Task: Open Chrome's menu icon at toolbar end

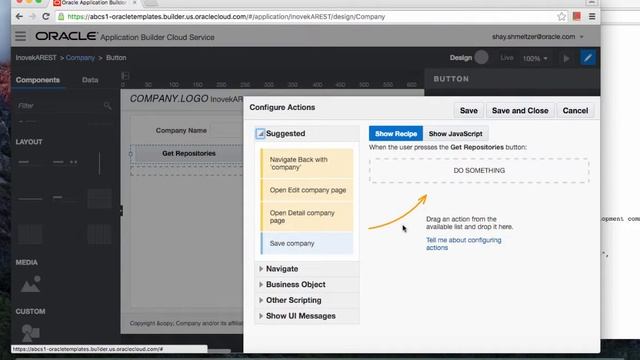Action: pos(592,17)
